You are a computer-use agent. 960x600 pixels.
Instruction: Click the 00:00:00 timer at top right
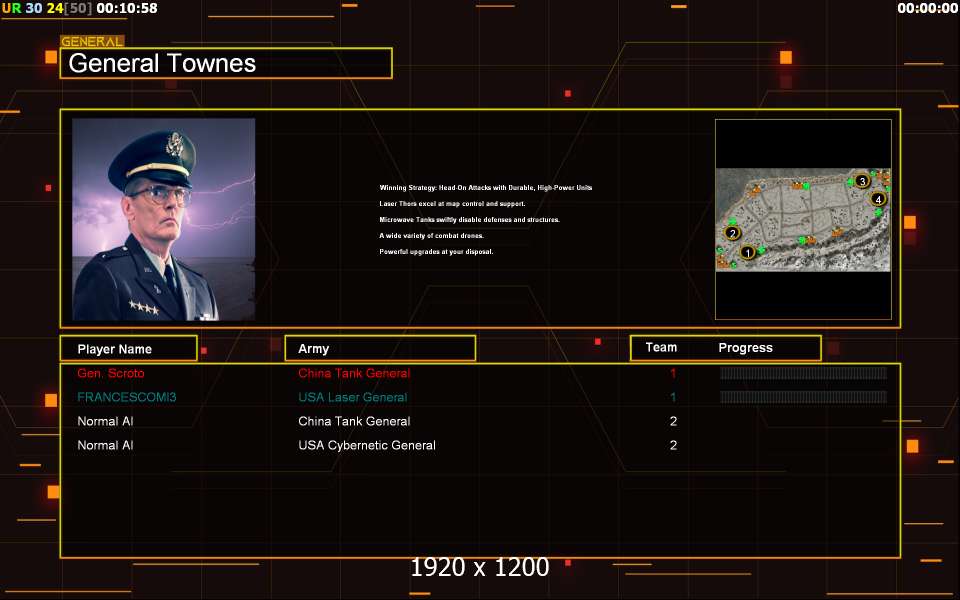point(928,9)
